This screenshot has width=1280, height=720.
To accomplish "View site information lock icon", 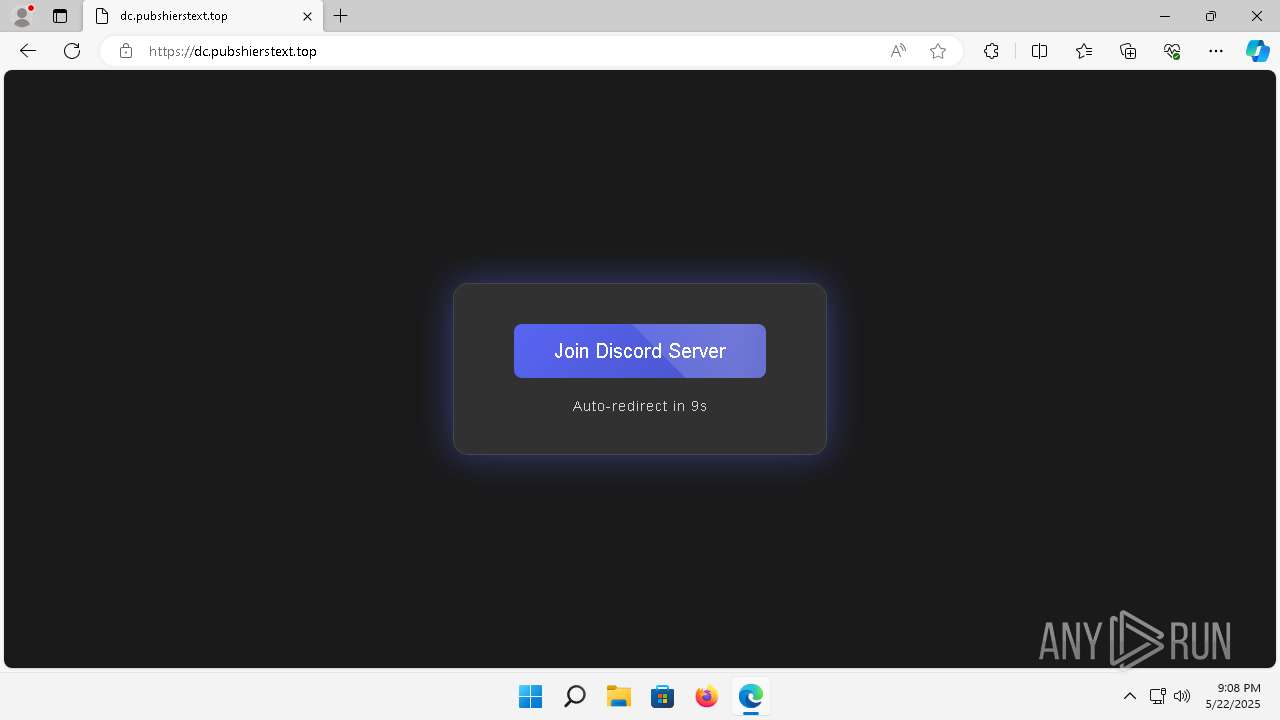I will pos(126,51).
